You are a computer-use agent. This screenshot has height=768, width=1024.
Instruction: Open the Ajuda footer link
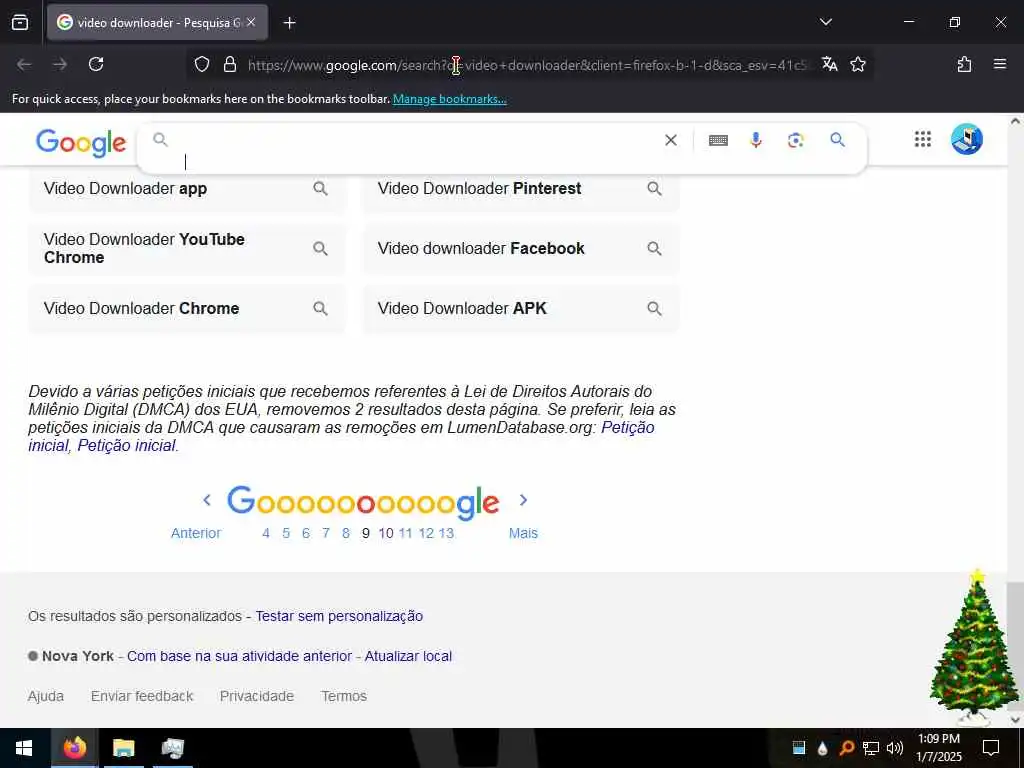pyautogui.click(x=46, y=696)
